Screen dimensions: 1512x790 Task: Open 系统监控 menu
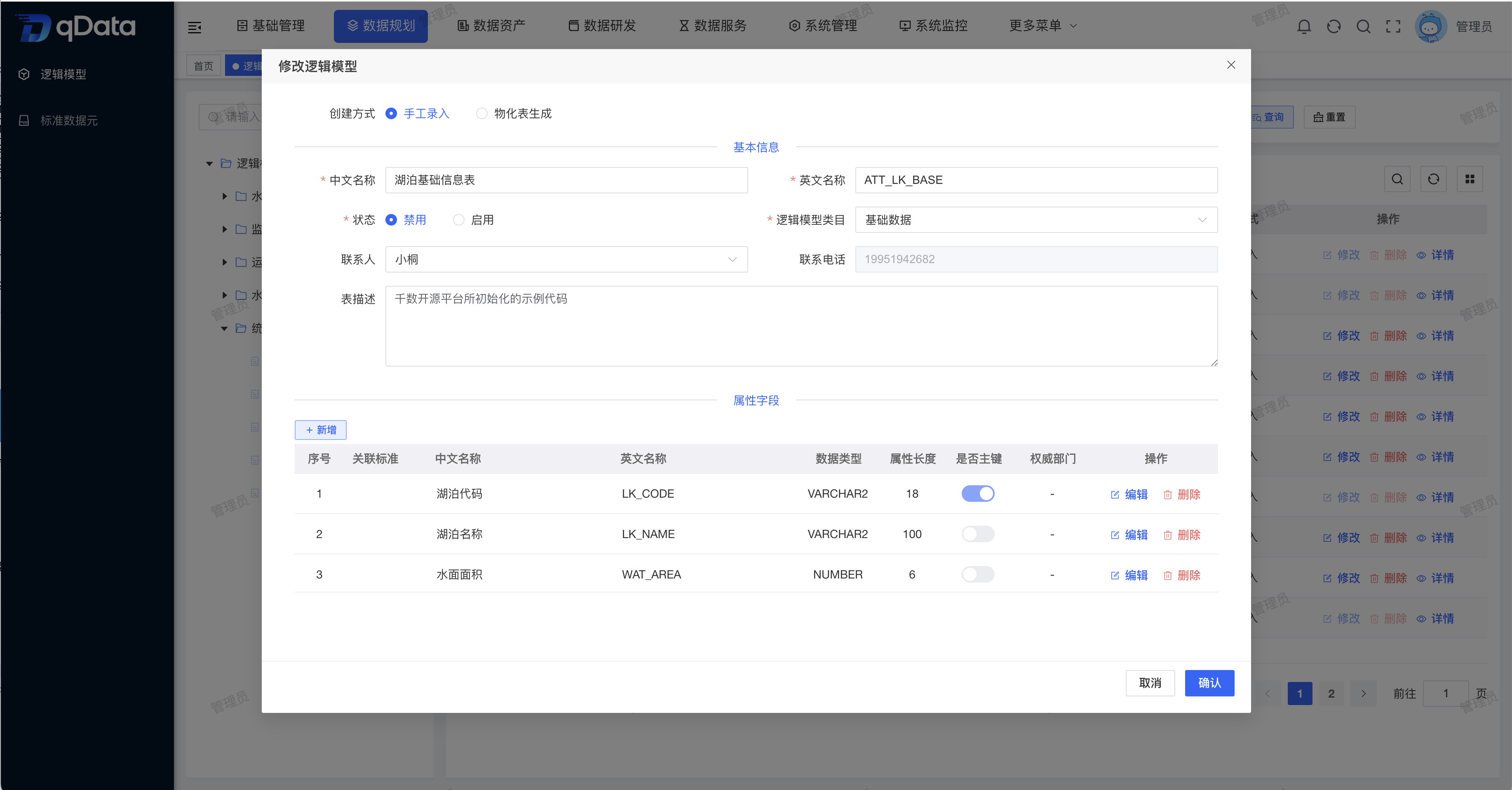pyautogui.click(x=933, y=26)
